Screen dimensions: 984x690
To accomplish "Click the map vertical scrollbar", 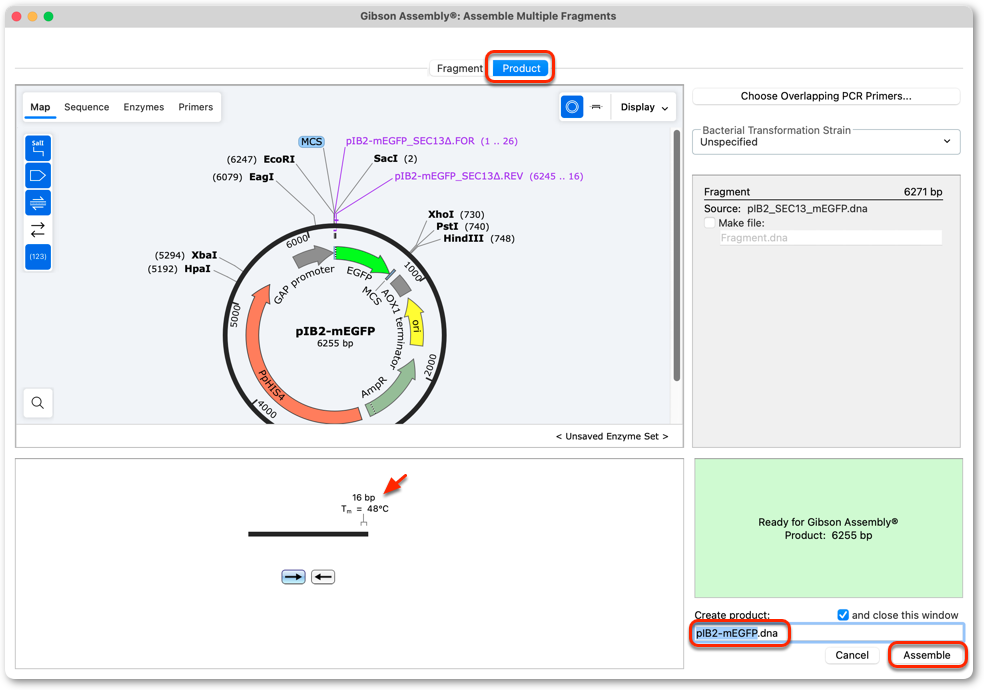I will [676, 255].
